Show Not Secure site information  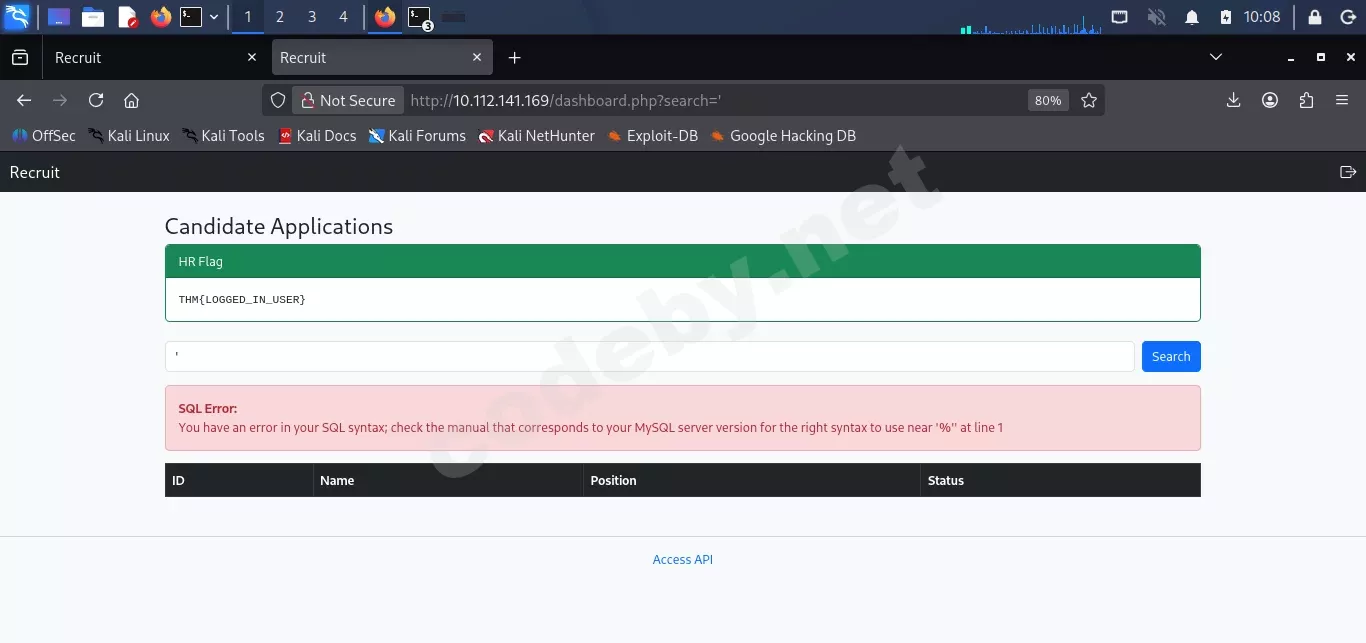click(x=348, y=100)
